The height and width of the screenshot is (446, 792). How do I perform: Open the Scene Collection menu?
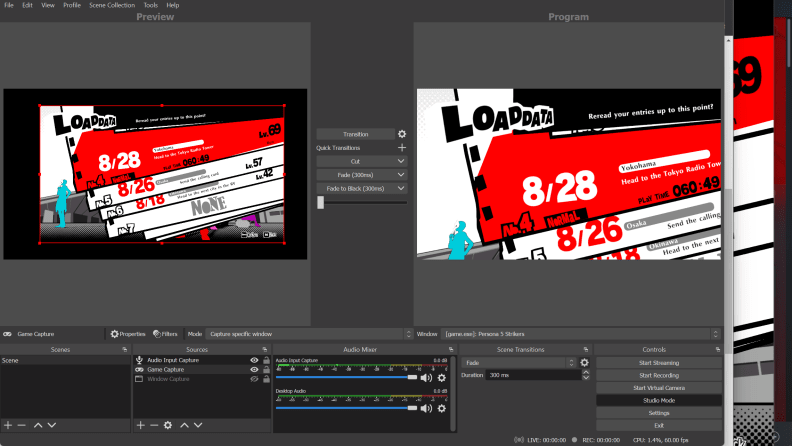(112, 5)
